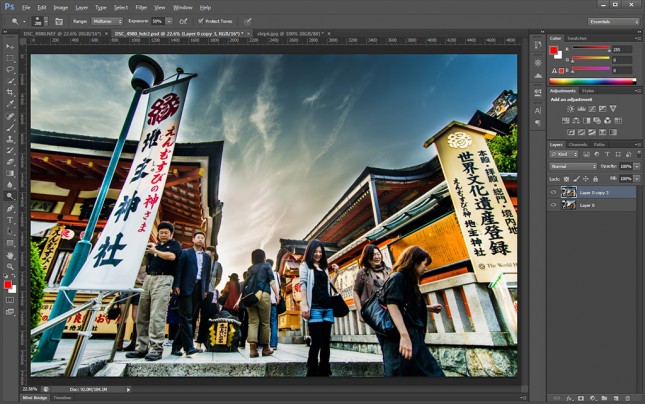
Task: Add an Exposure adjustment
Action: (x=603, y=109)
